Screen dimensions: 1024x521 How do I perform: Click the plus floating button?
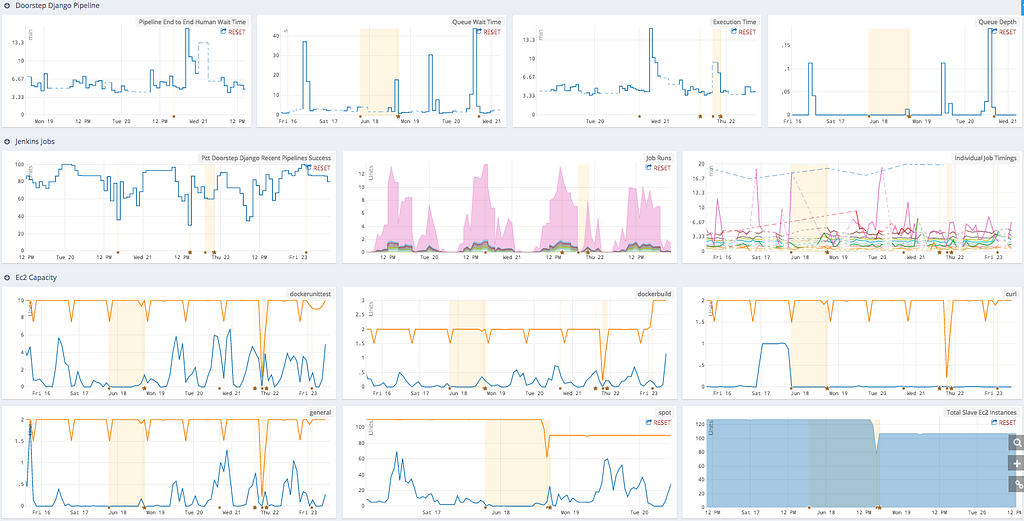1017,464
